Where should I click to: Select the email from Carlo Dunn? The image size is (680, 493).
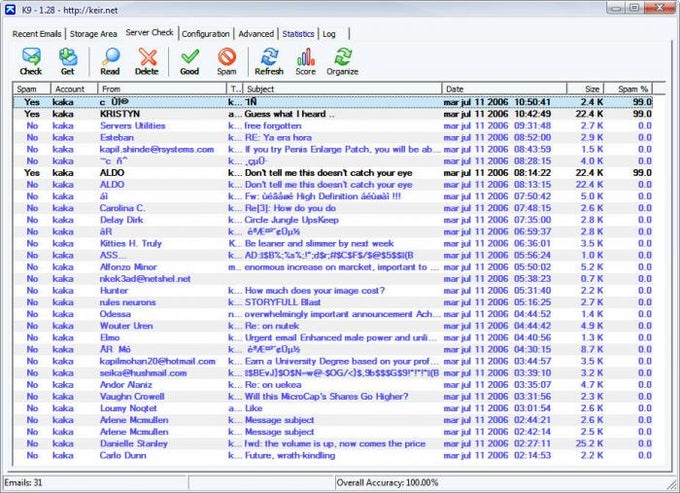[333, 455]
